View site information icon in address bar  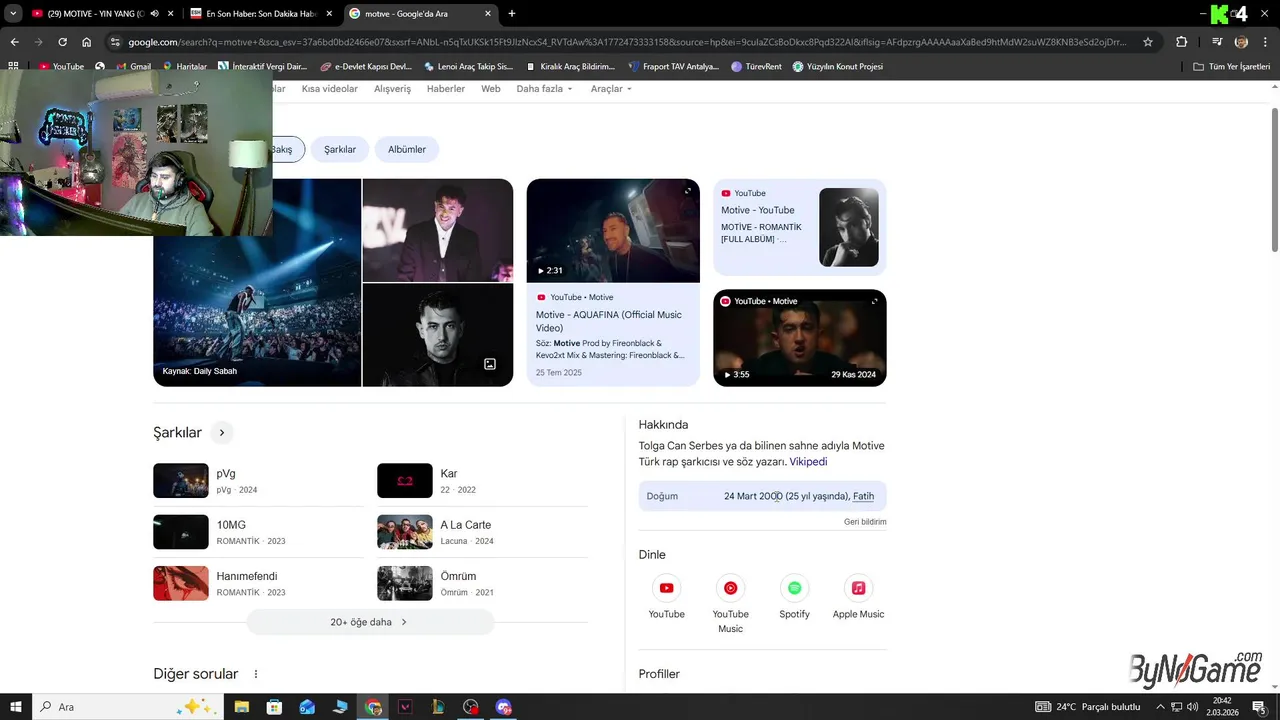[115, 42]
